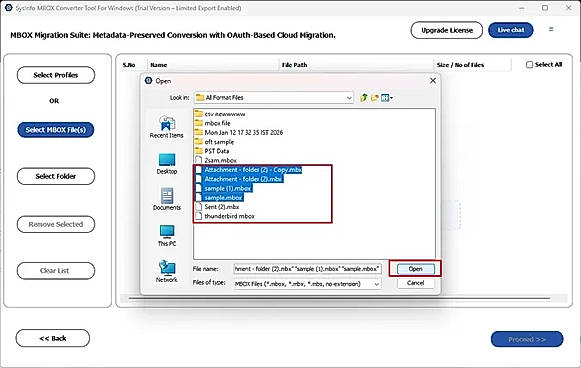Cancel the Open dialog
The image size is (581, 368).
click(x=415, y=283)
